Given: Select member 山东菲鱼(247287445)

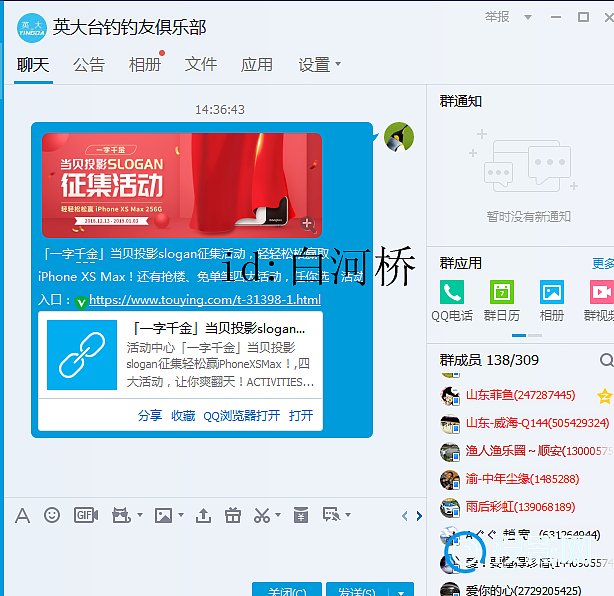Looking at the screenshot, I should tap(520, 395).
